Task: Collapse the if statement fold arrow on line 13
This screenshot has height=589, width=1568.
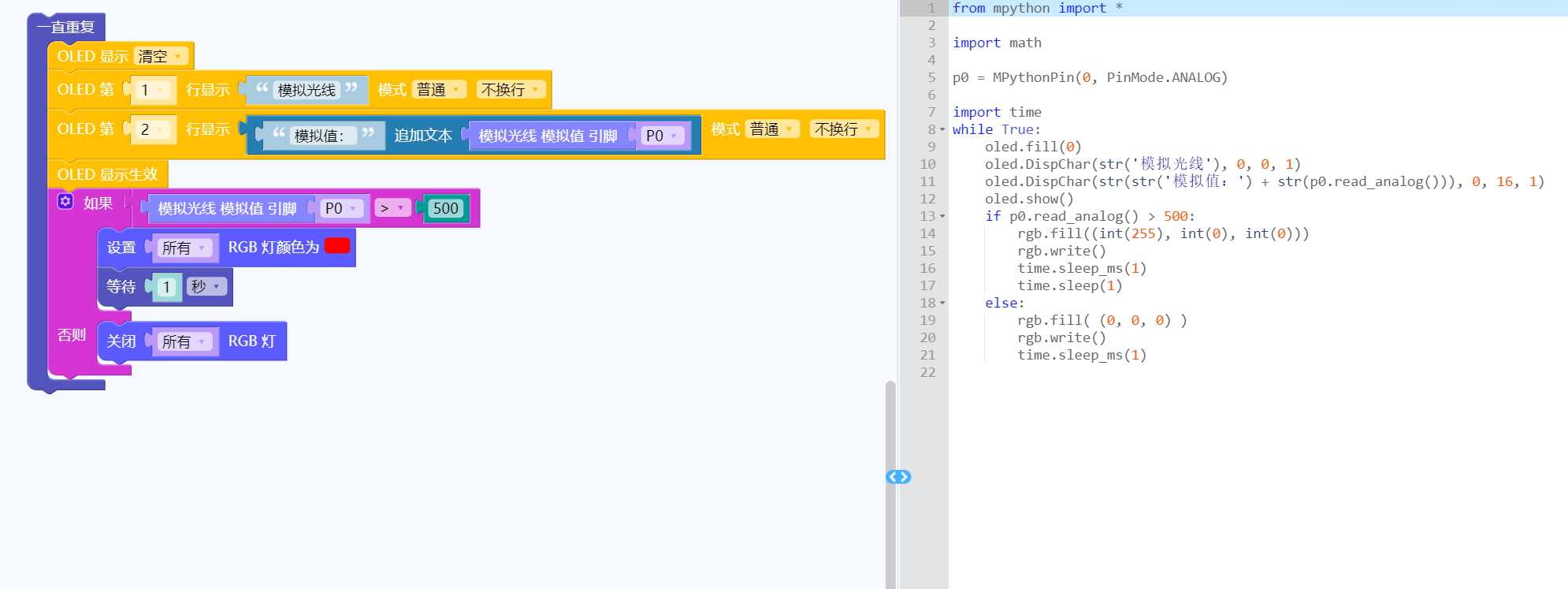Action: click(942, 216)
